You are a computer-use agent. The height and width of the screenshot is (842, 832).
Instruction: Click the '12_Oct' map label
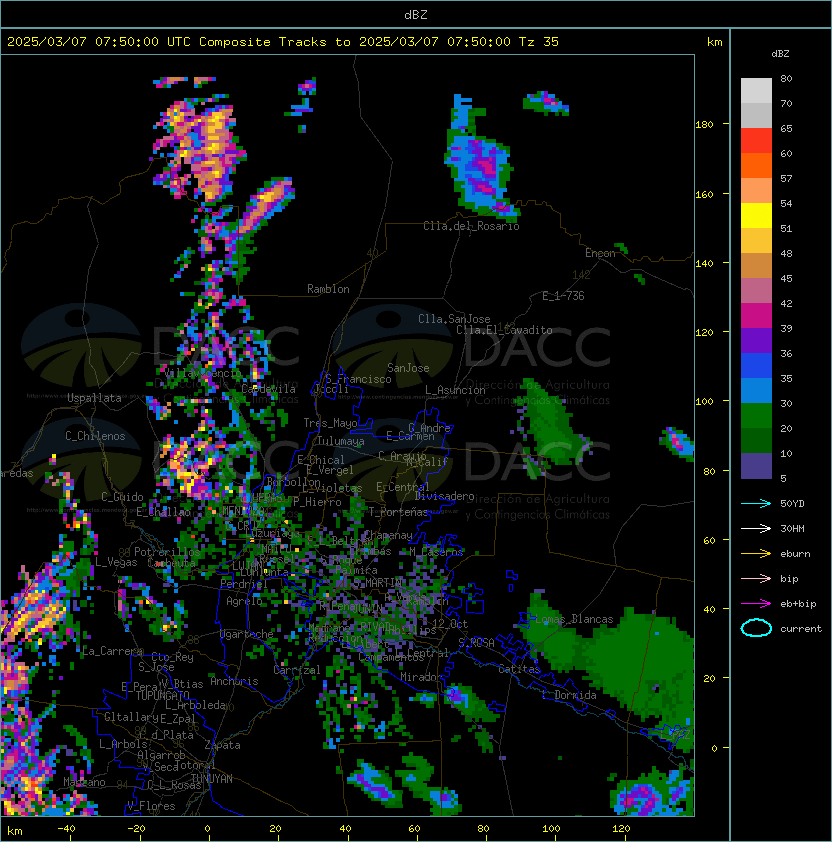pyautogui.click(x=450, y=624)
